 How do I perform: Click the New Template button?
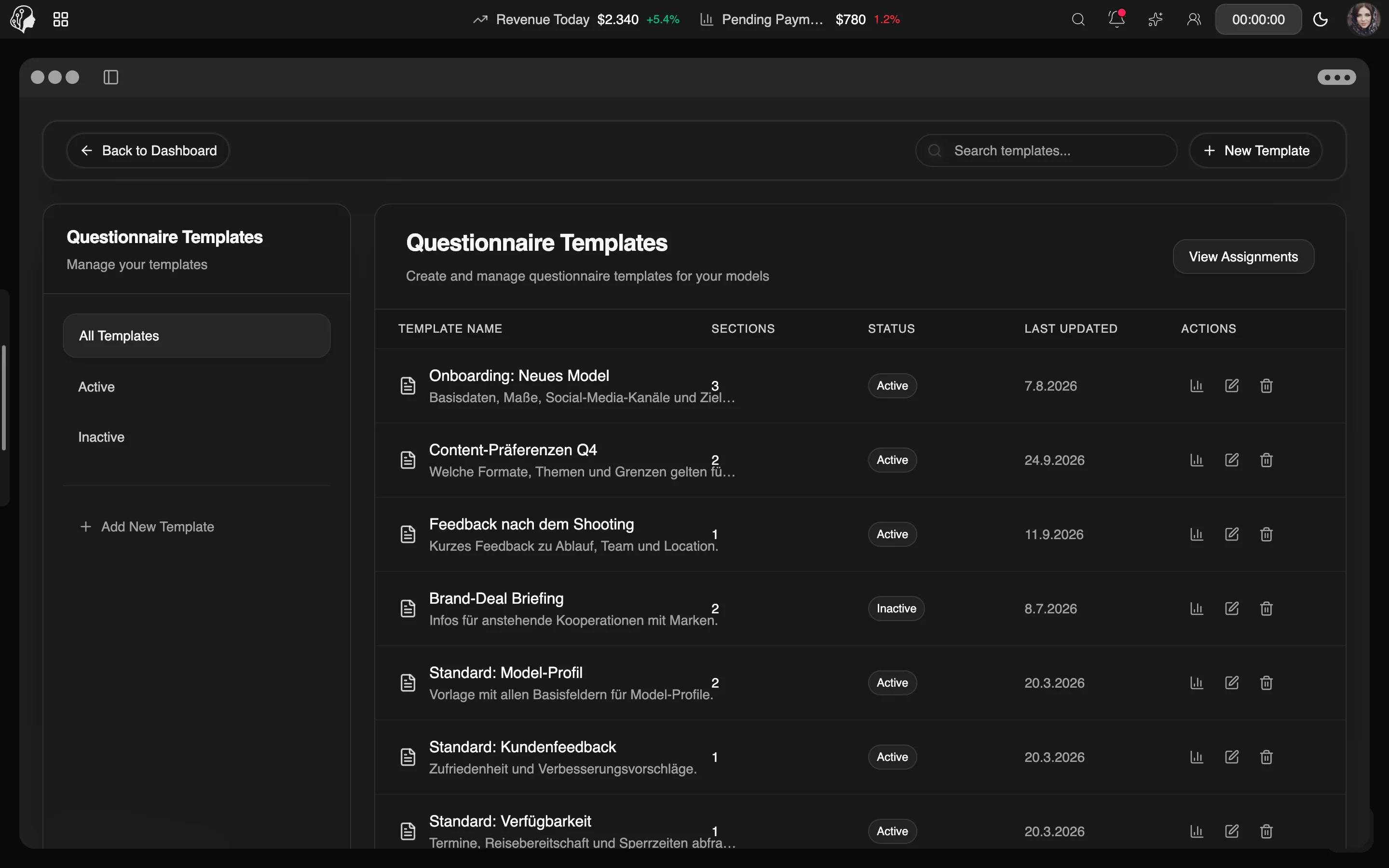pos(1256,150)
